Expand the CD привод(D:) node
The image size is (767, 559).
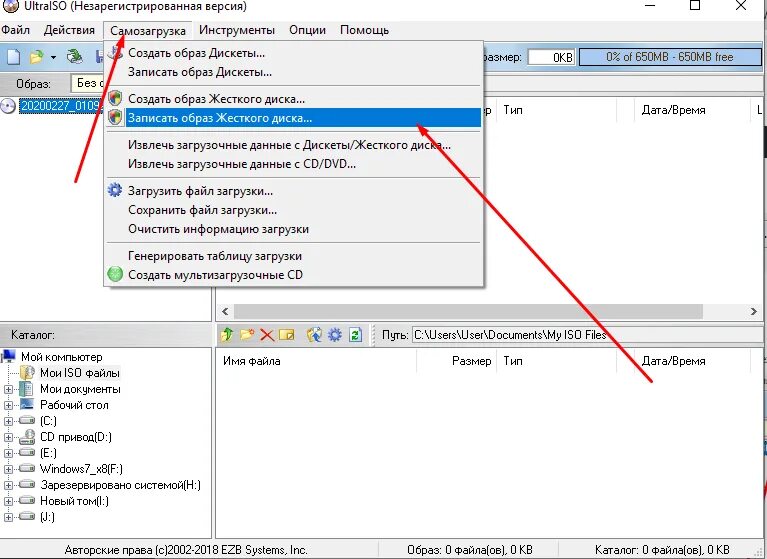8,437
